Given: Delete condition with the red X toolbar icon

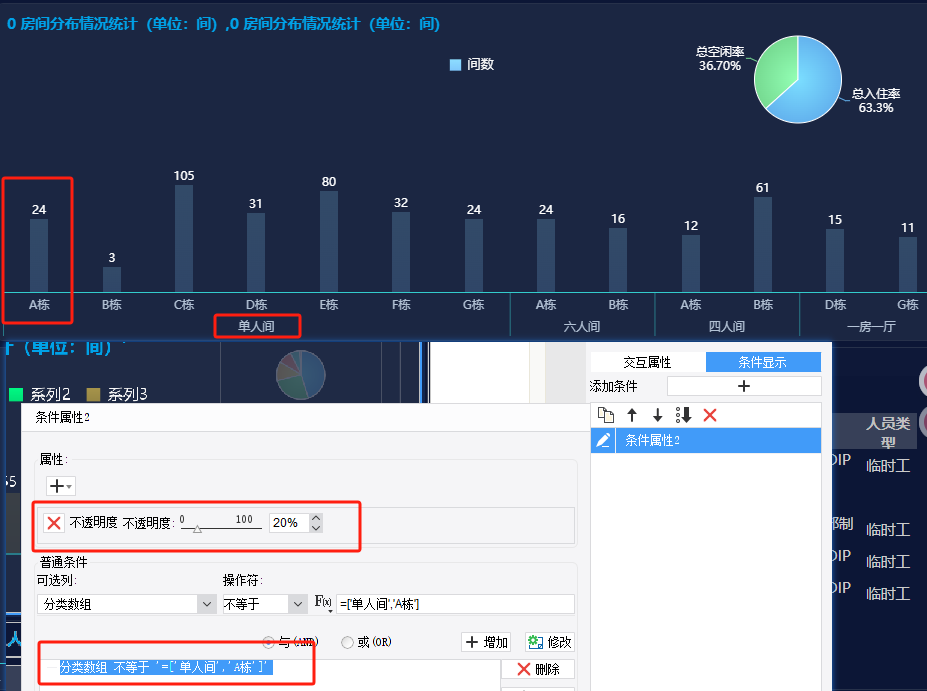Looking at the screenshot, I should 710,415.
